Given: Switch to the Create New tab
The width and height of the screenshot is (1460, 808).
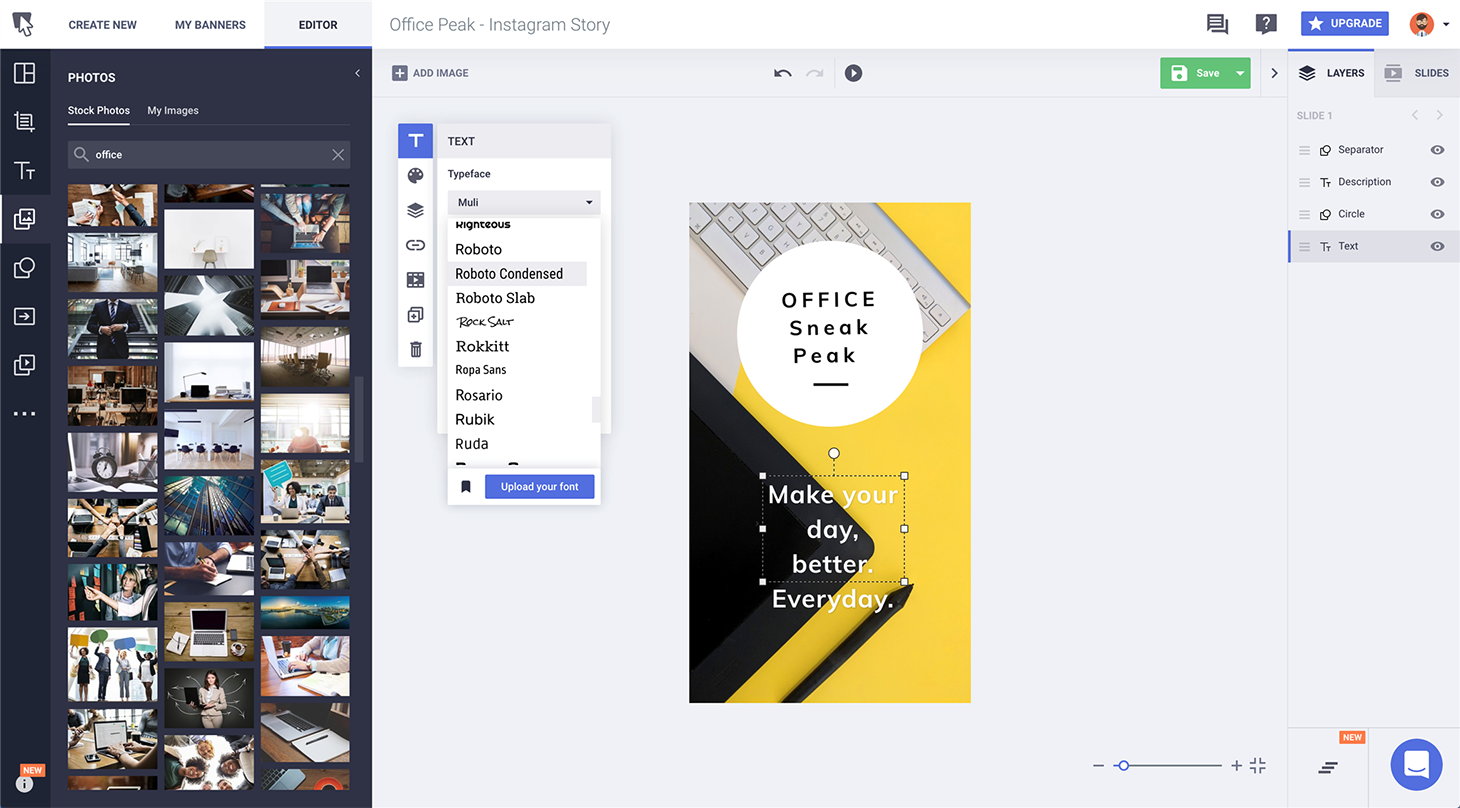Looking at the screenshot, I should pyautogui.click(x=103, y=25).
